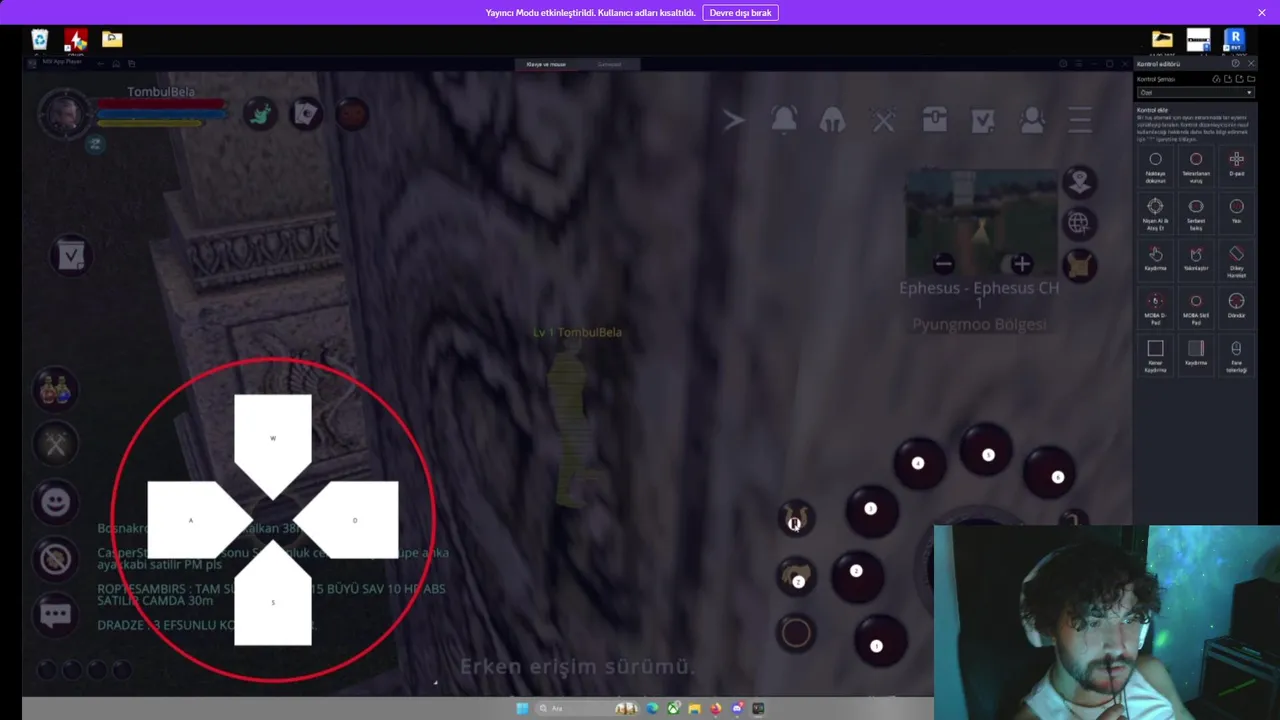Zoom in the minimap with plus button
The width and height of the screenshot is (1280, 720).
coord(1021,264)
